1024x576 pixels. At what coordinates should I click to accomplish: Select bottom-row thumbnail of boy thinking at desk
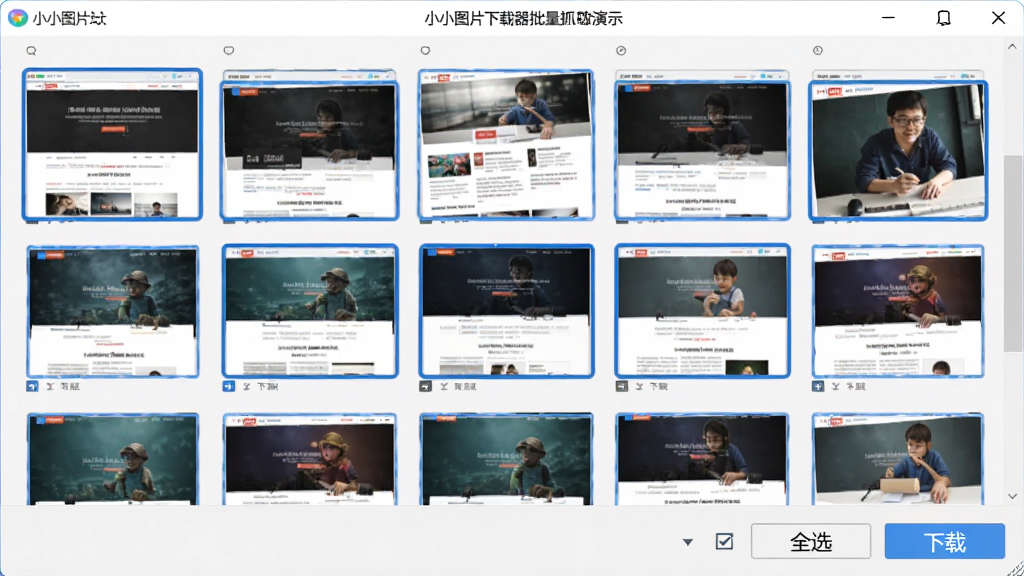tap(898, 459)
